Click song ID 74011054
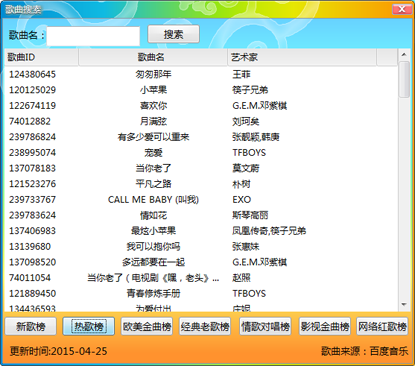Screen dimensions: 415x366 click(30, 278)
